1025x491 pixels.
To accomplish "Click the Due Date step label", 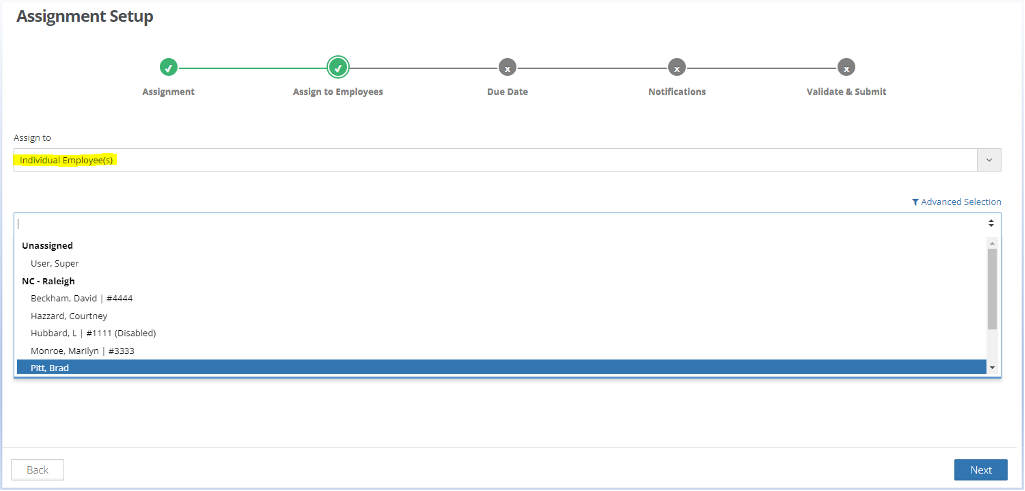I will (x=507, y=92).
